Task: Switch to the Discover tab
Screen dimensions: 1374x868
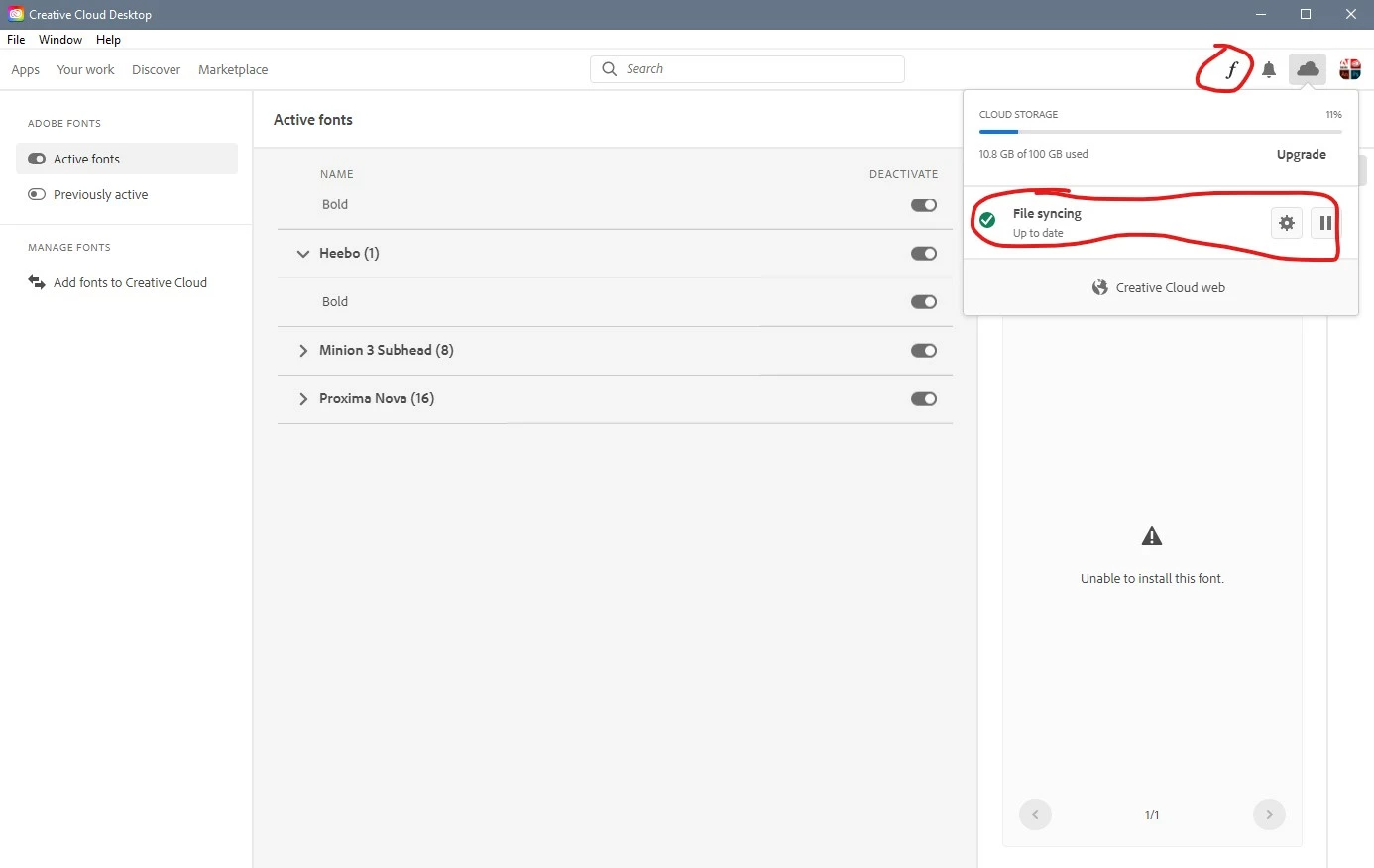Action: (x=156, y=69)
